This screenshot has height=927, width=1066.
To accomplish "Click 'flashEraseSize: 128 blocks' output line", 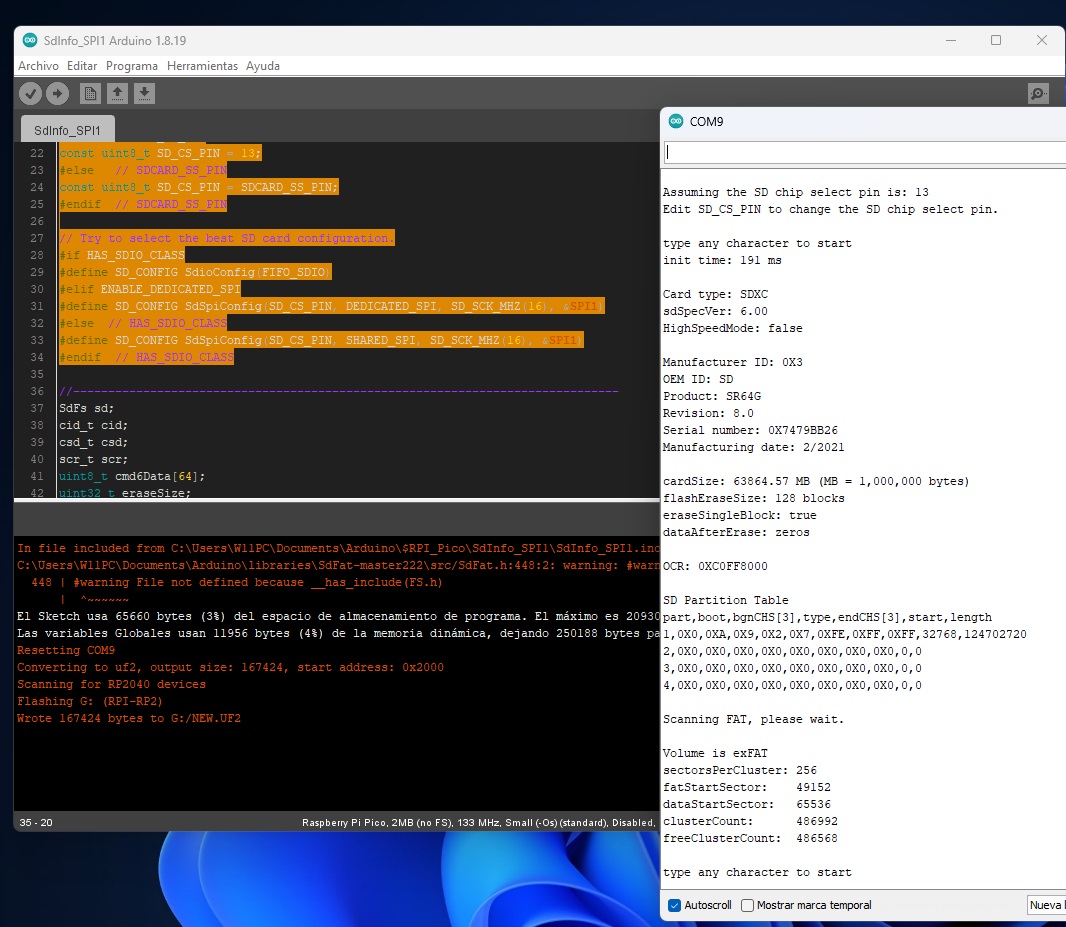I will [x=753, y=498].
